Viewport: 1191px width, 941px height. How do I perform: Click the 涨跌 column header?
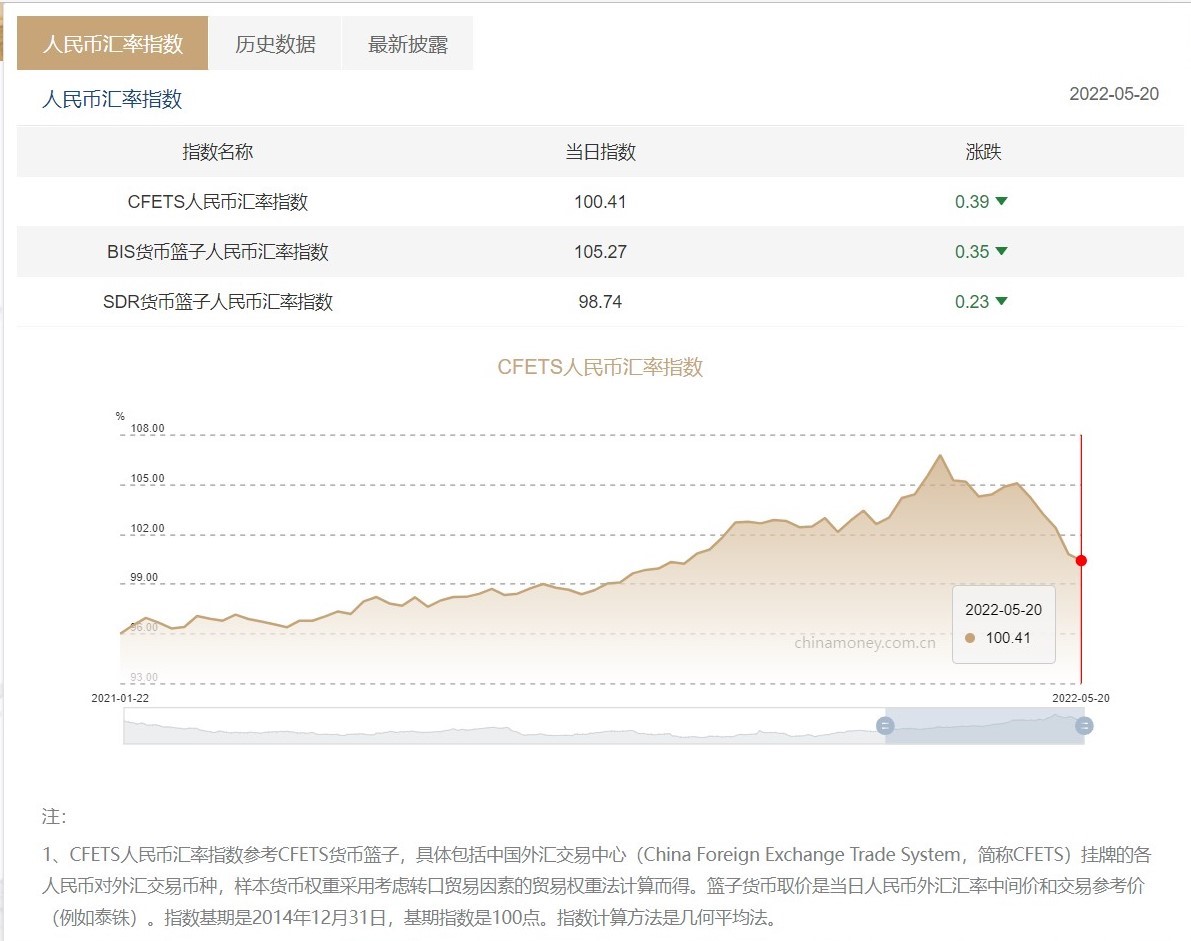(983, 152)
